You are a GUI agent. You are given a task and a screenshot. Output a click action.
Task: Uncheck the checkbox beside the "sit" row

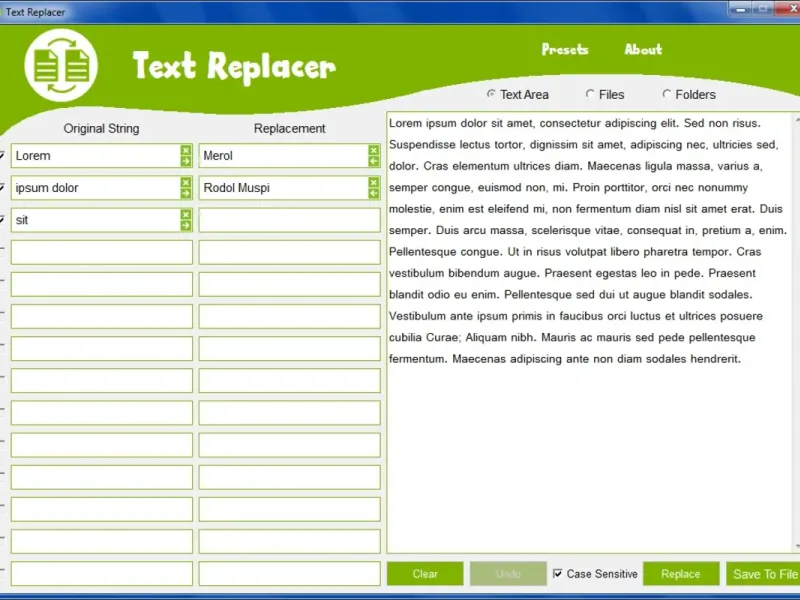[2, 219]
